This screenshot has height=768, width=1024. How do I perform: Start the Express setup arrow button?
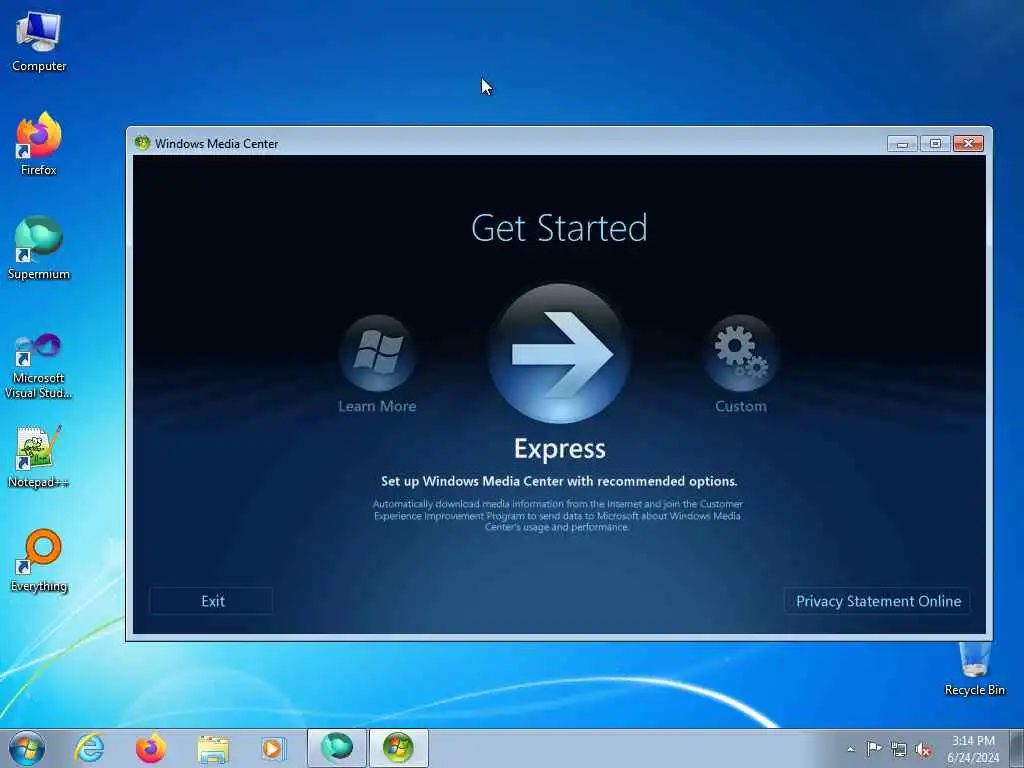point(560,353)
